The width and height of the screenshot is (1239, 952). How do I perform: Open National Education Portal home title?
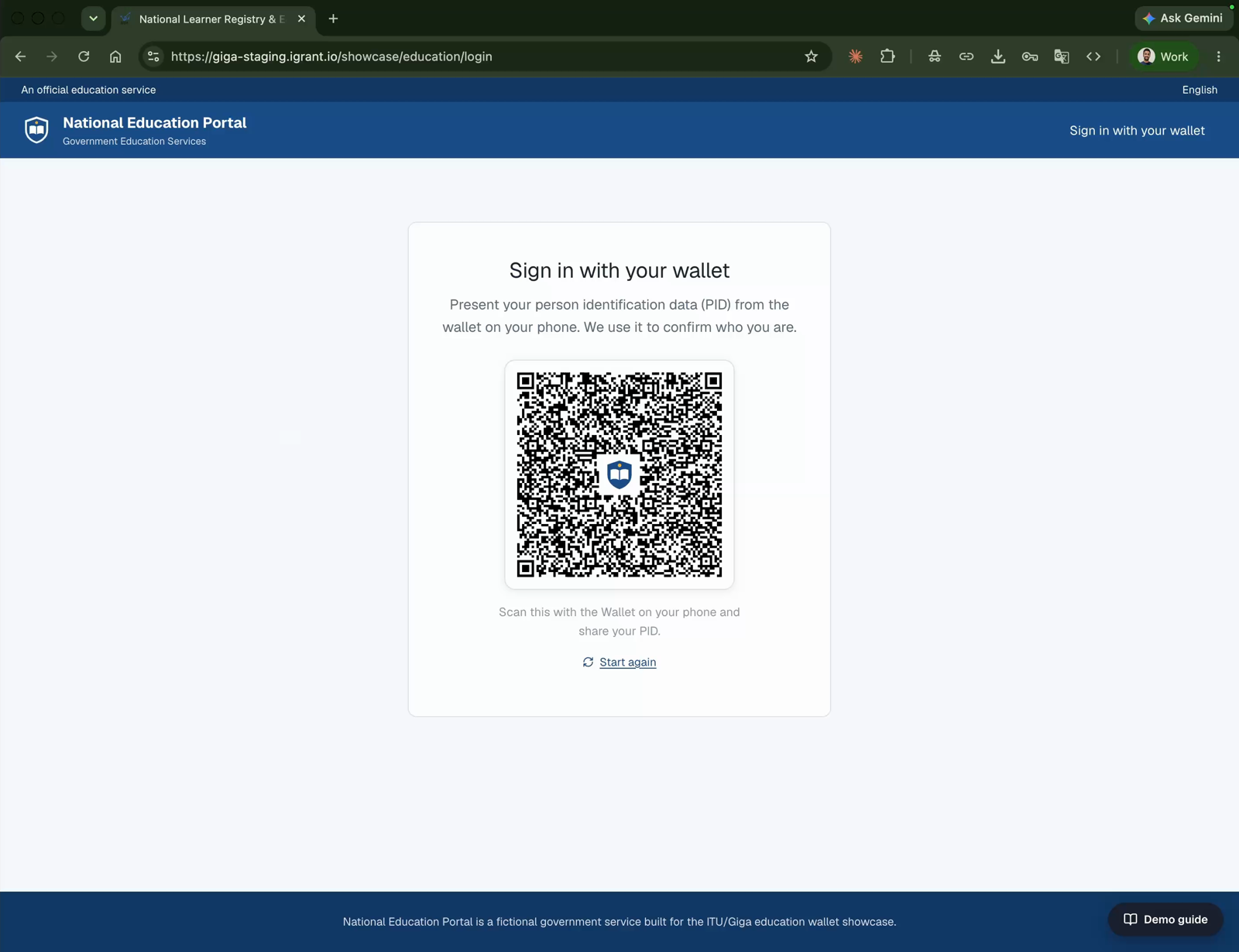pos(155,122)
